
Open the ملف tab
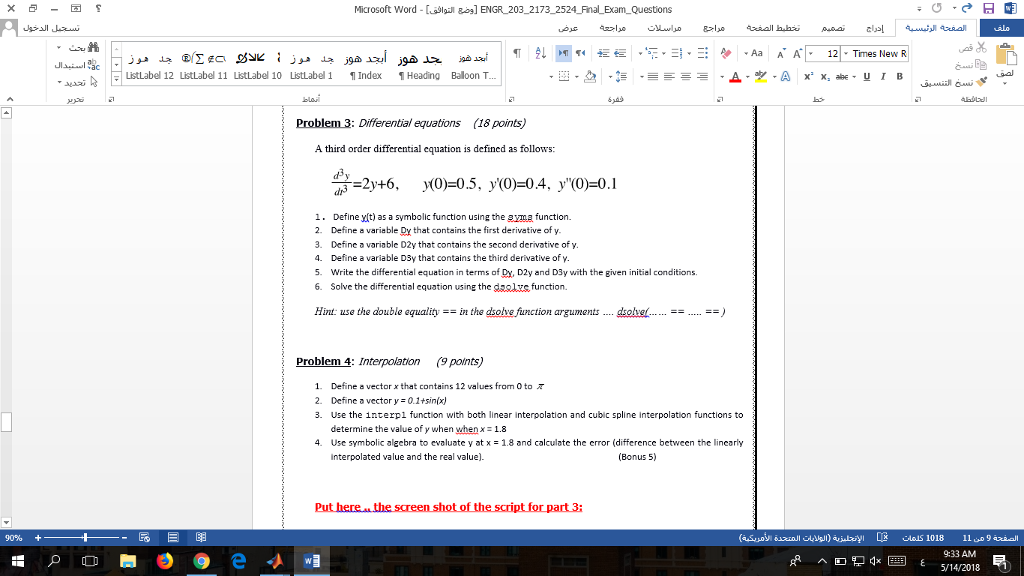1000,27
